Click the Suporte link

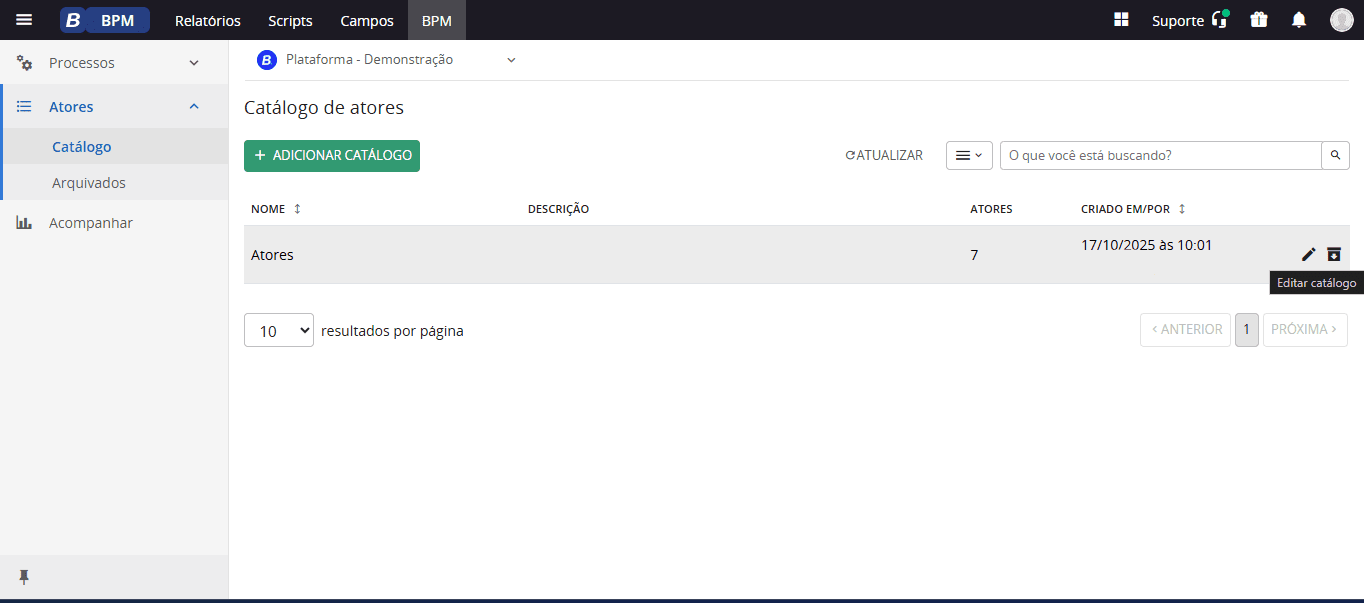click(1178, 20)
